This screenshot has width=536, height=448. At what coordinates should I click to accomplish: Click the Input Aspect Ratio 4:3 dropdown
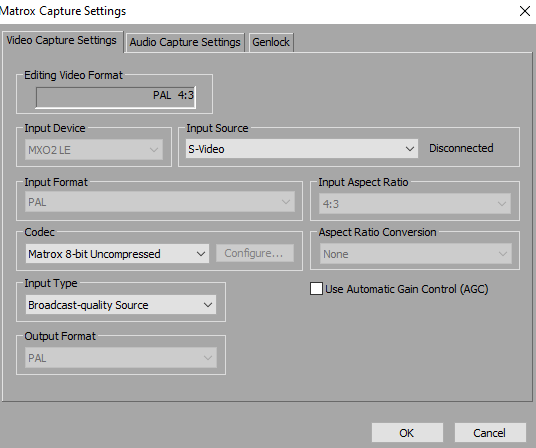[x=415, y=204]
